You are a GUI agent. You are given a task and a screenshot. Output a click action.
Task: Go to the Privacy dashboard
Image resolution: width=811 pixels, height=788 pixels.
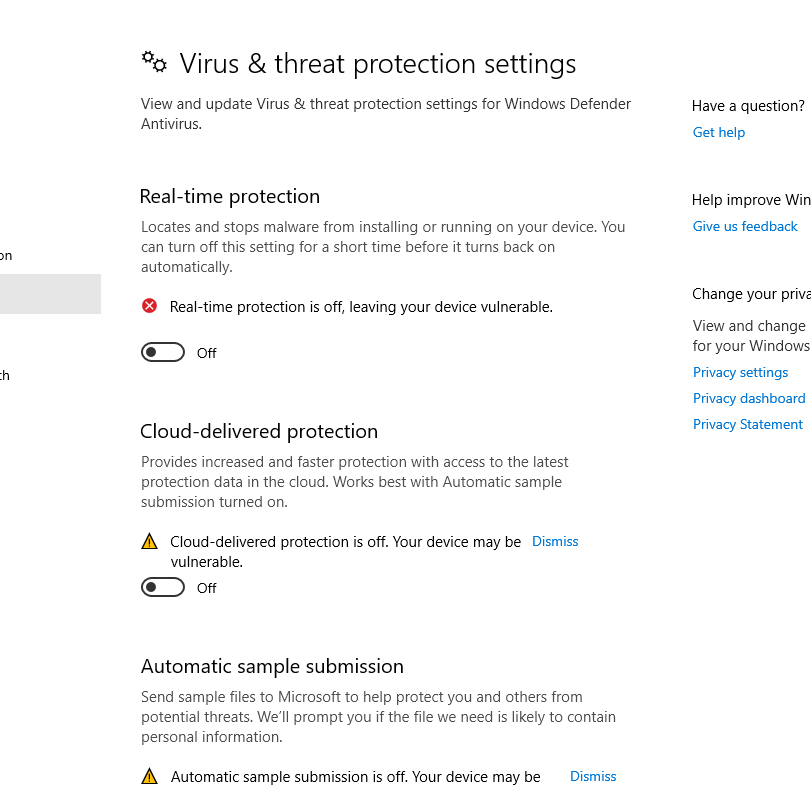point(749,398)
